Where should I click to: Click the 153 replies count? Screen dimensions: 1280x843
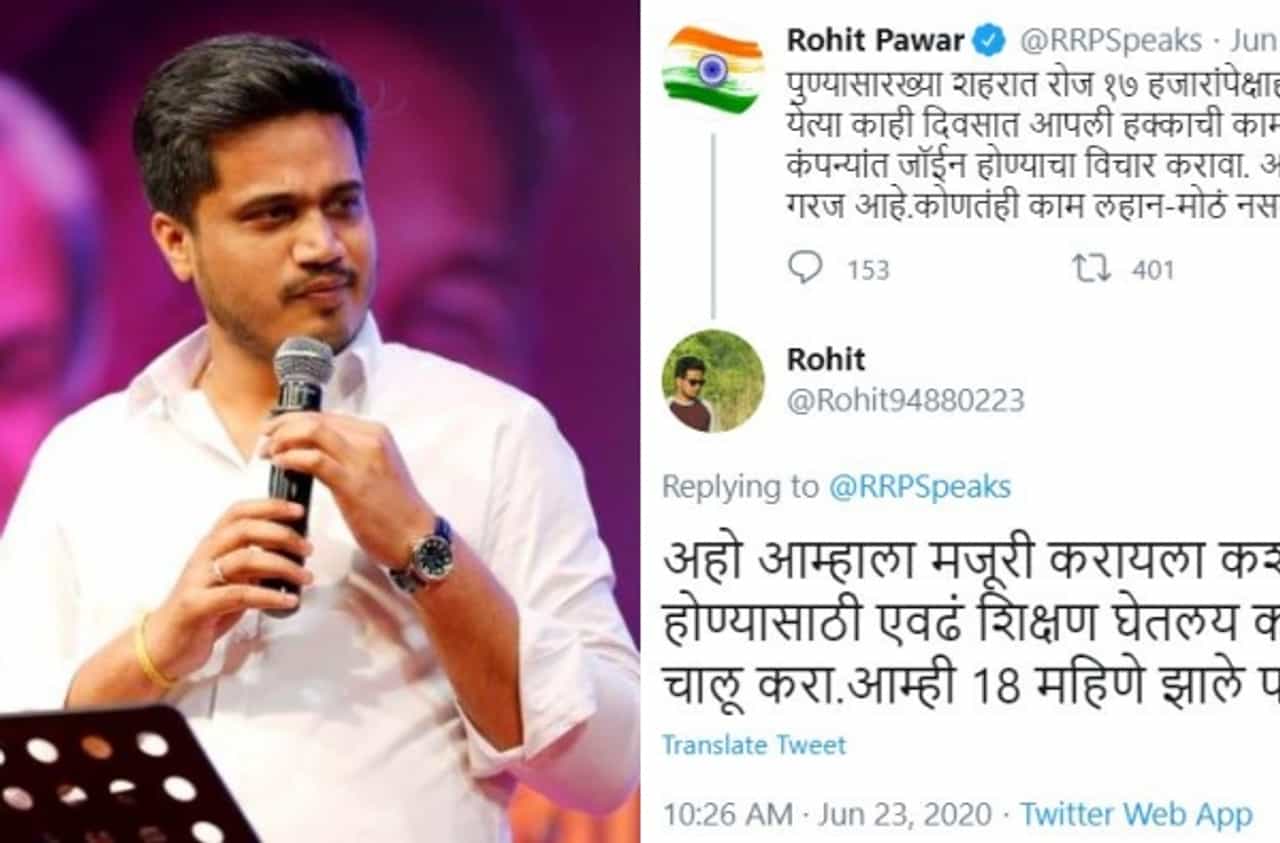[868, 270]
